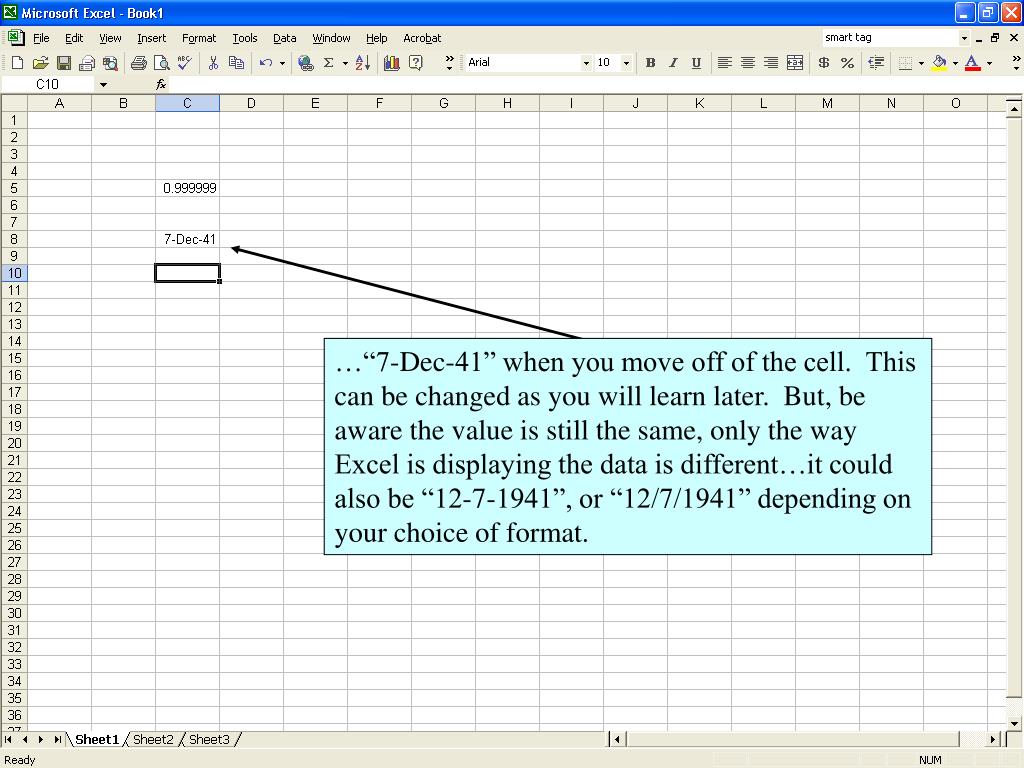Toggle Italic formatting
The width and height of the screenshot is (1024, 768).
pyautogui.click(x=673, y=63)
